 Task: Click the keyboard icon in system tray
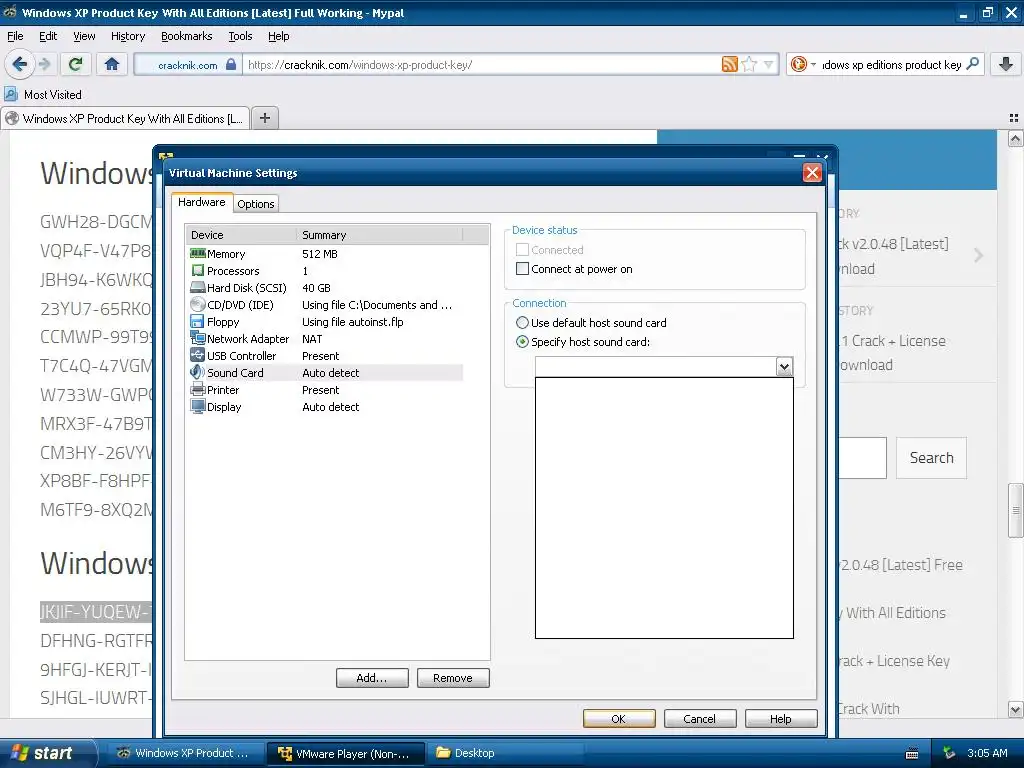[912, 753]
